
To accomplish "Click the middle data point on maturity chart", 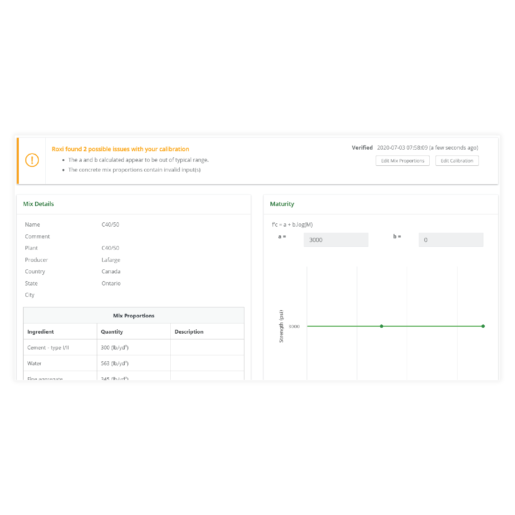I will 381,326.
